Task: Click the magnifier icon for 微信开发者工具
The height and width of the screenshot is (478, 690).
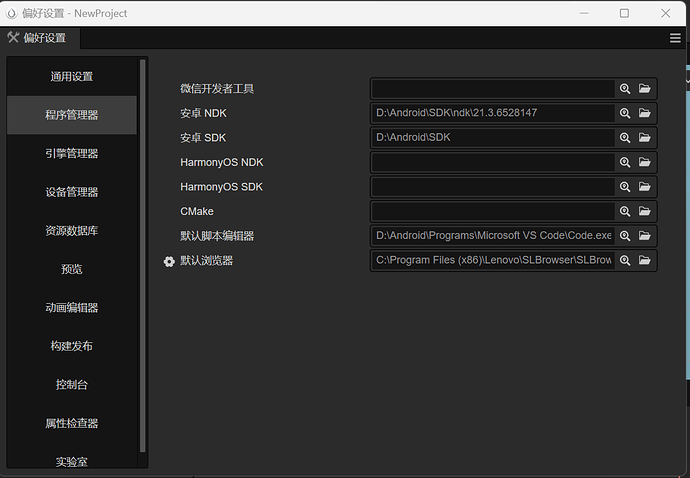Action: 625,88
